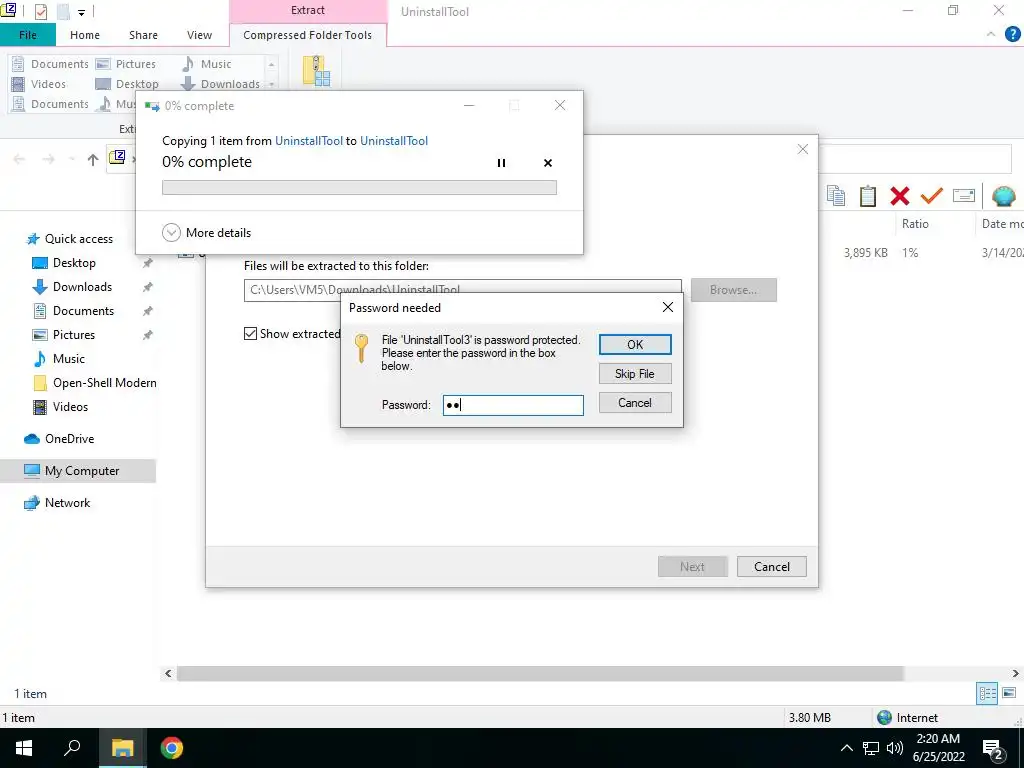Switch to details view icon at bottom right

pyautogui.click(x=987, y=693)
